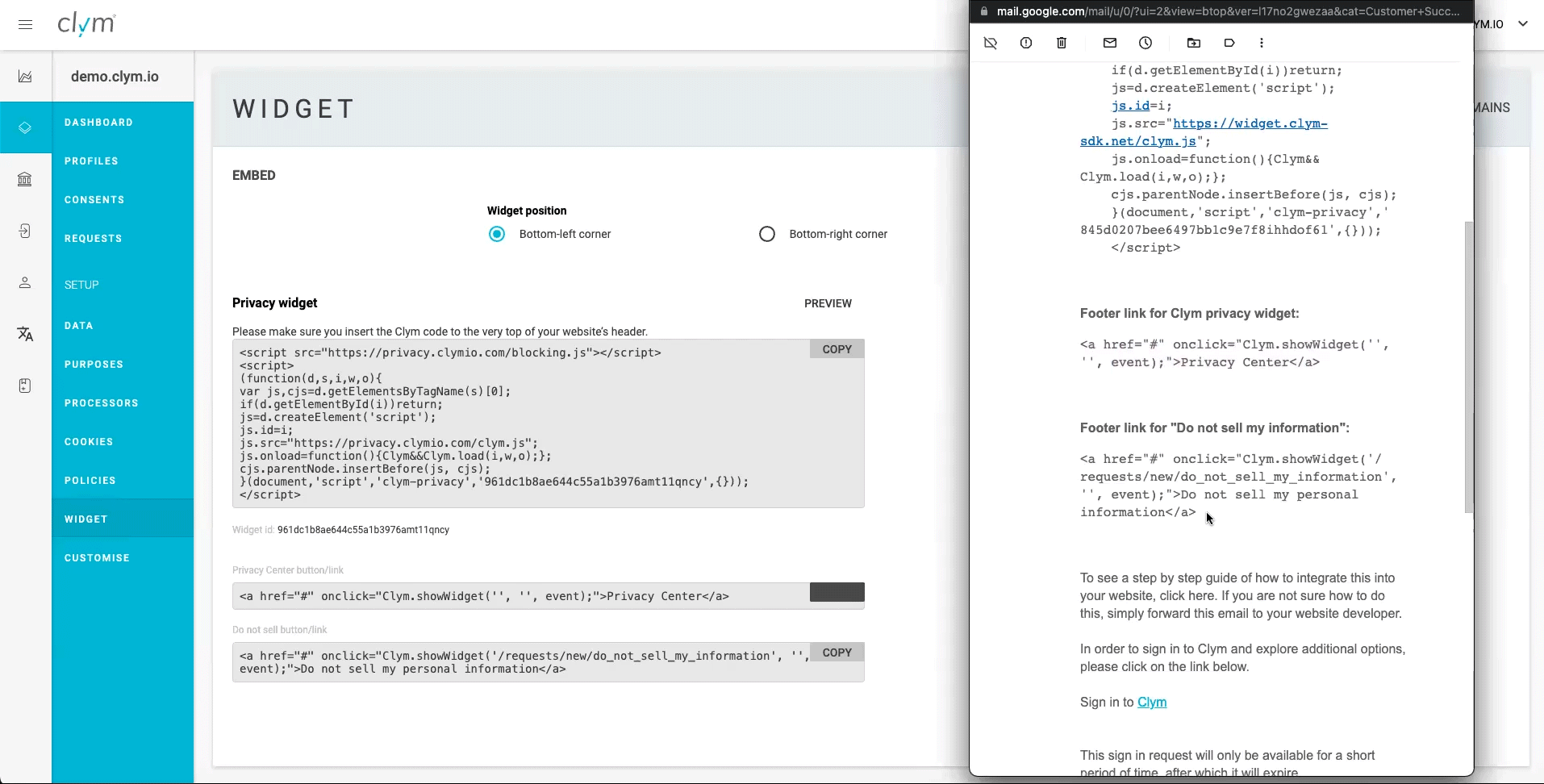The image size is (1544, 784).
Task: Click the Privacy widget script code box
Action: point(549,423)
